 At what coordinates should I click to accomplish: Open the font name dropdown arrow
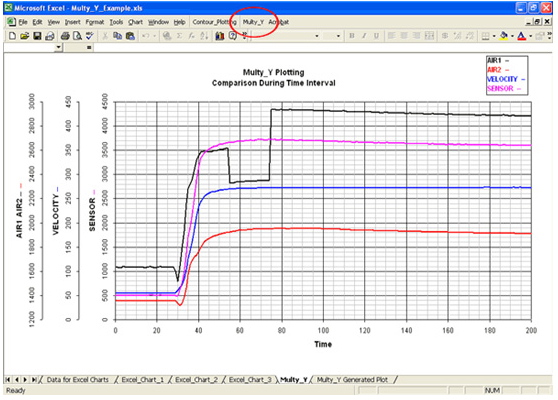tap(316, 36)
